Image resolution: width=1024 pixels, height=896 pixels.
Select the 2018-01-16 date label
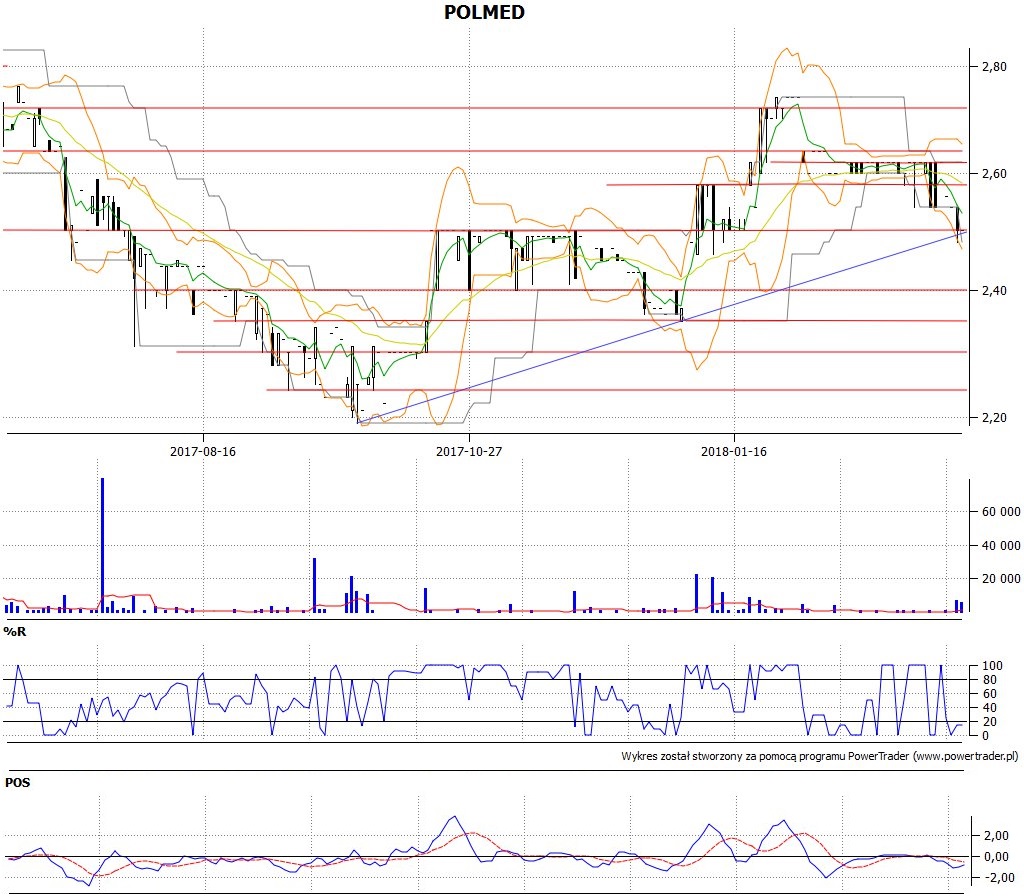733,451
